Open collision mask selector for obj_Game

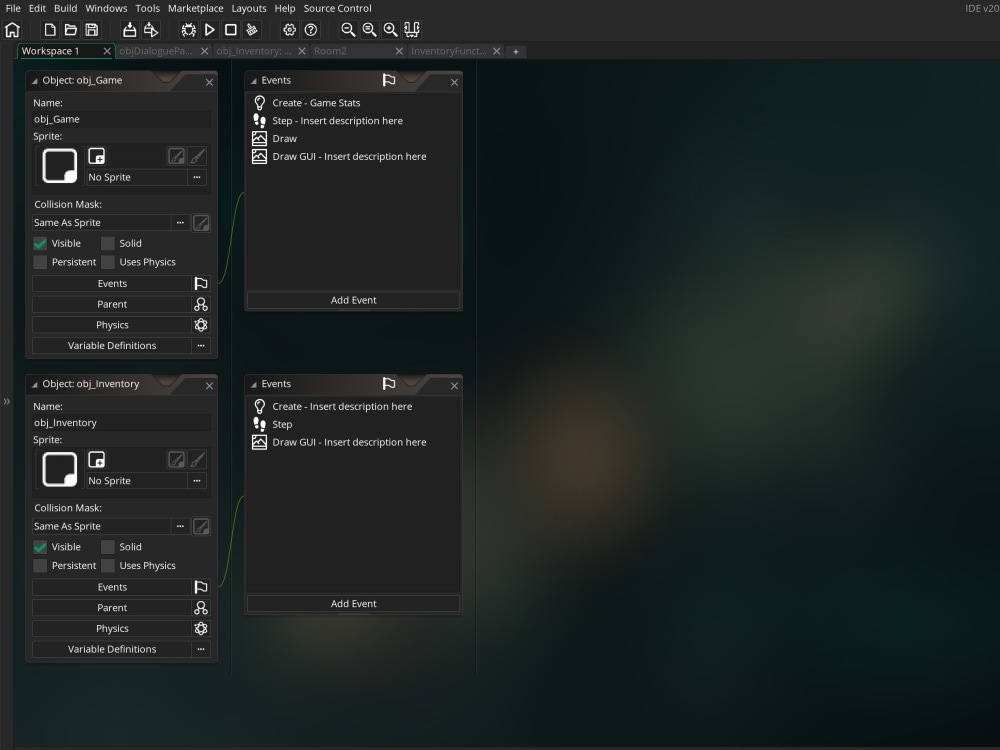pos(180,223)
